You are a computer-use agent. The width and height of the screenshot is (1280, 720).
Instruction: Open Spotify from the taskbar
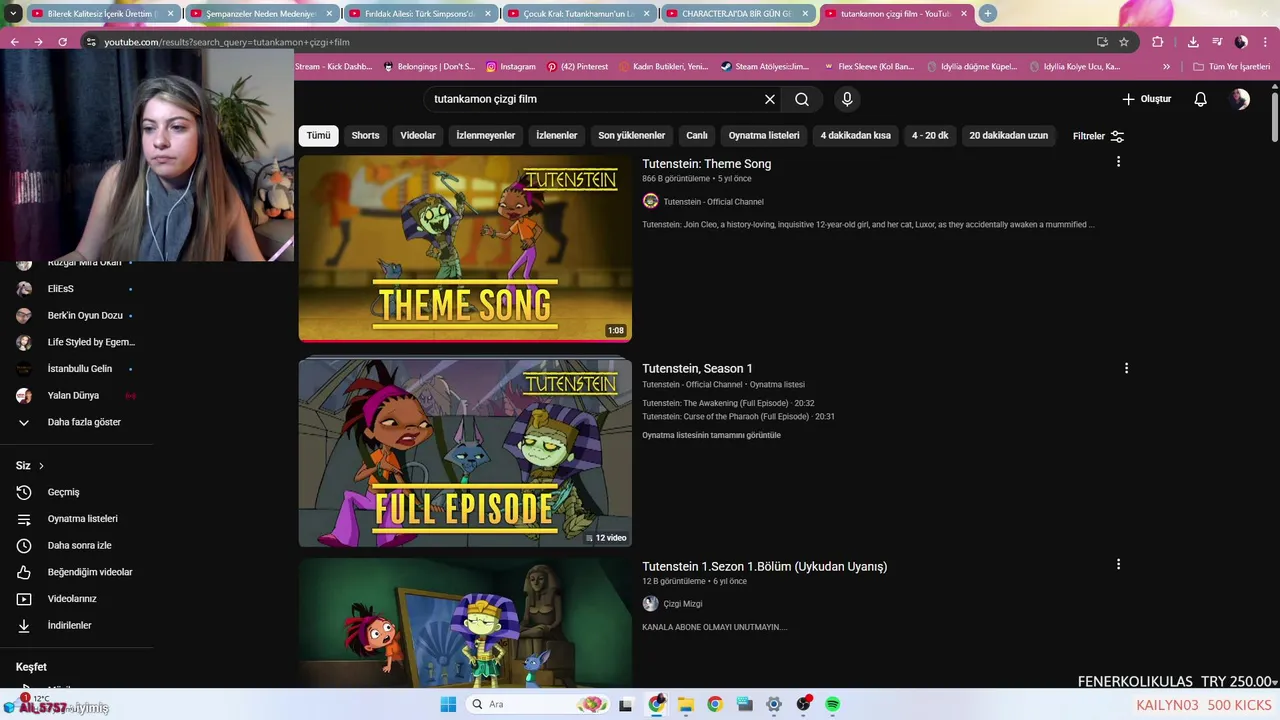(832, 704)
